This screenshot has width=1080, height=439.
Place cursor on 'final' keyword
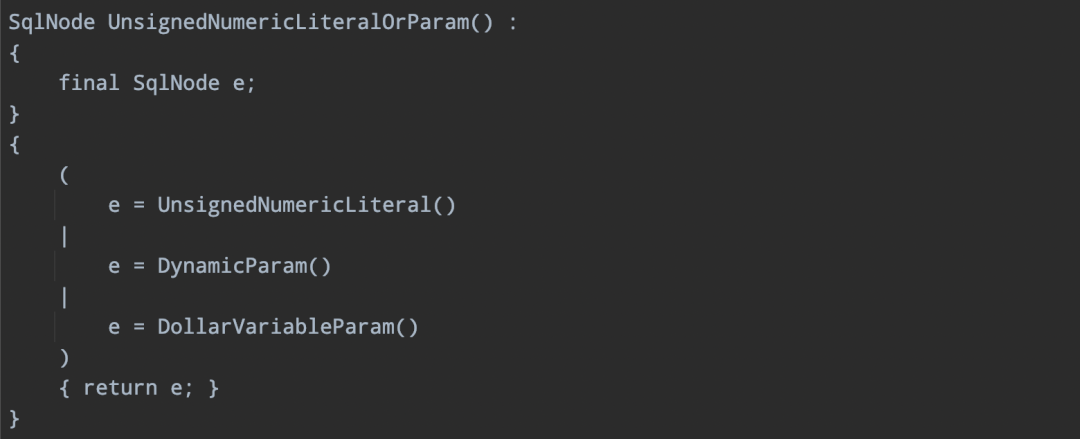coord(89,83)
